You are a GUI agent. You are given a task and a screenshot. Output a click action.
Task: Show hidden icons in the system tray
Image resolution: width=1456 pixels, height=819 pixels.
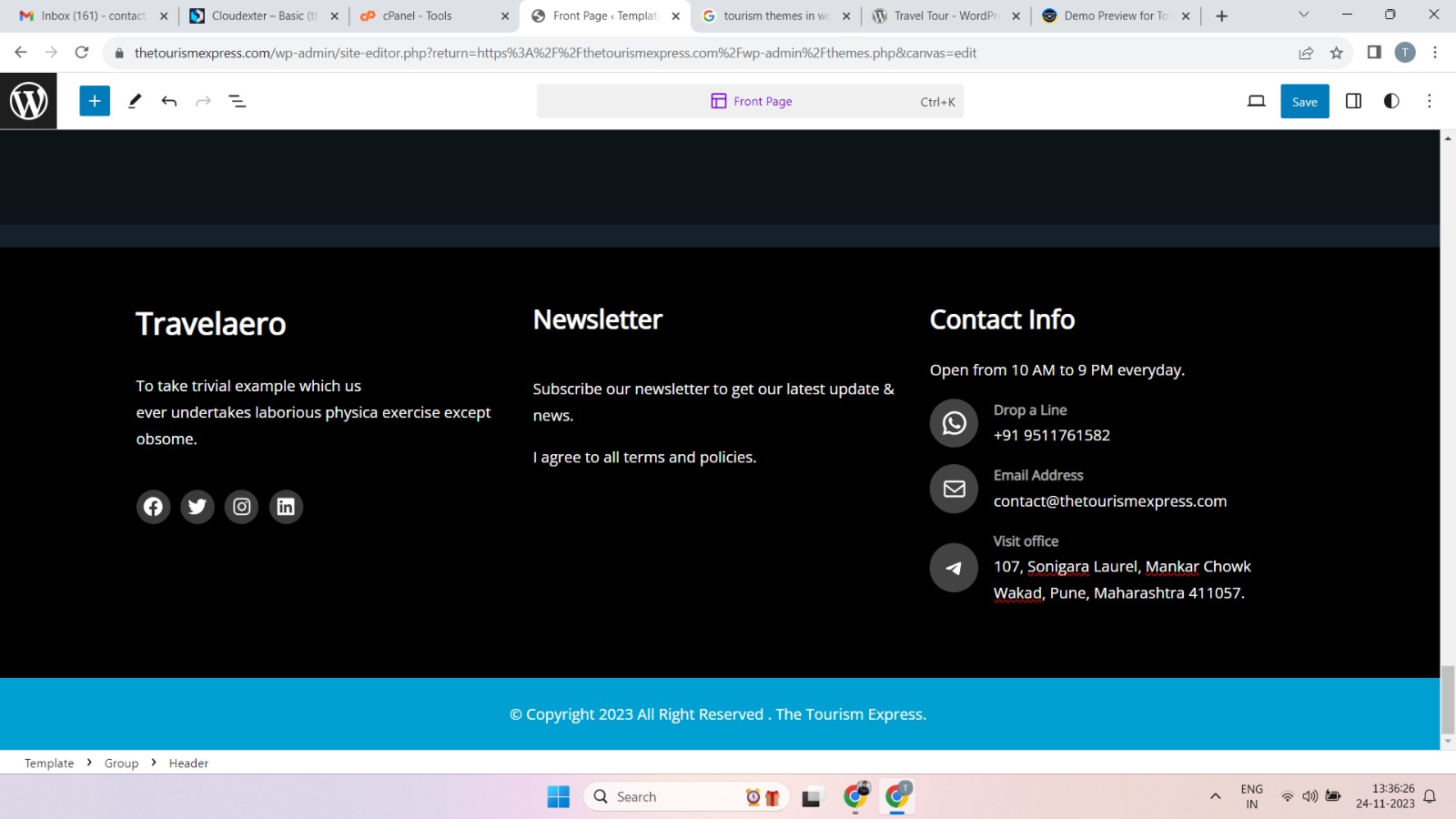(x=1215, y=796)
